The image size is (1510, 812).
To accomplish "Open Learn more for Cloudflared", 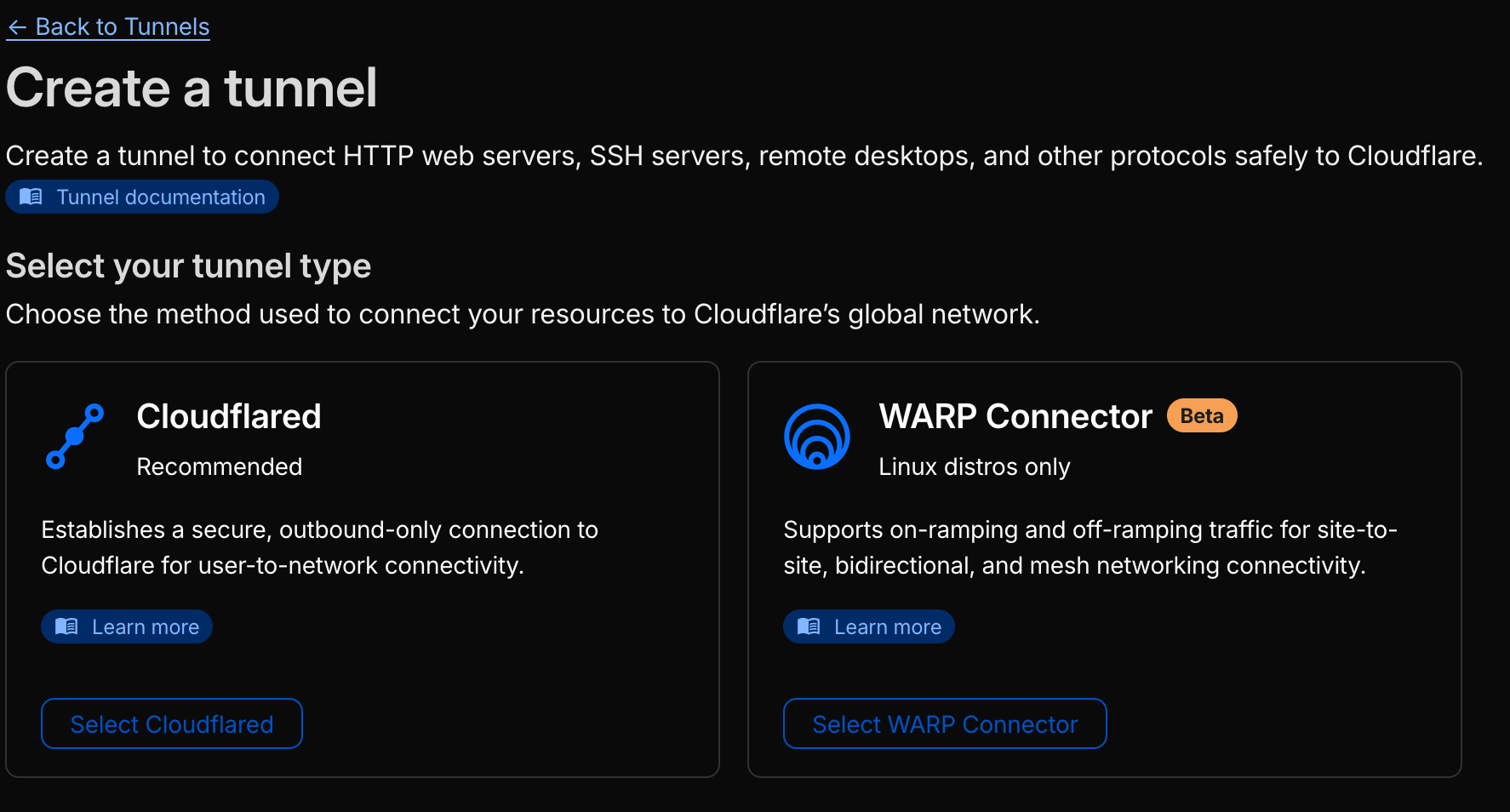I will (145, 627).
